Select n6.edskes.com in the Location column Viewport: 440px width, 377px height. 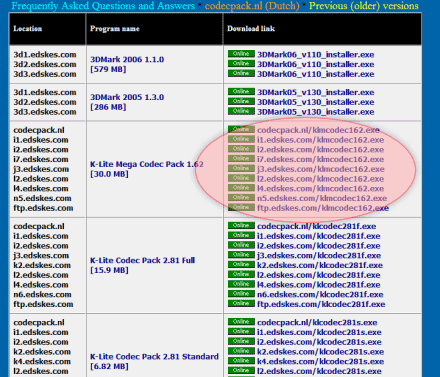(42, 294)
